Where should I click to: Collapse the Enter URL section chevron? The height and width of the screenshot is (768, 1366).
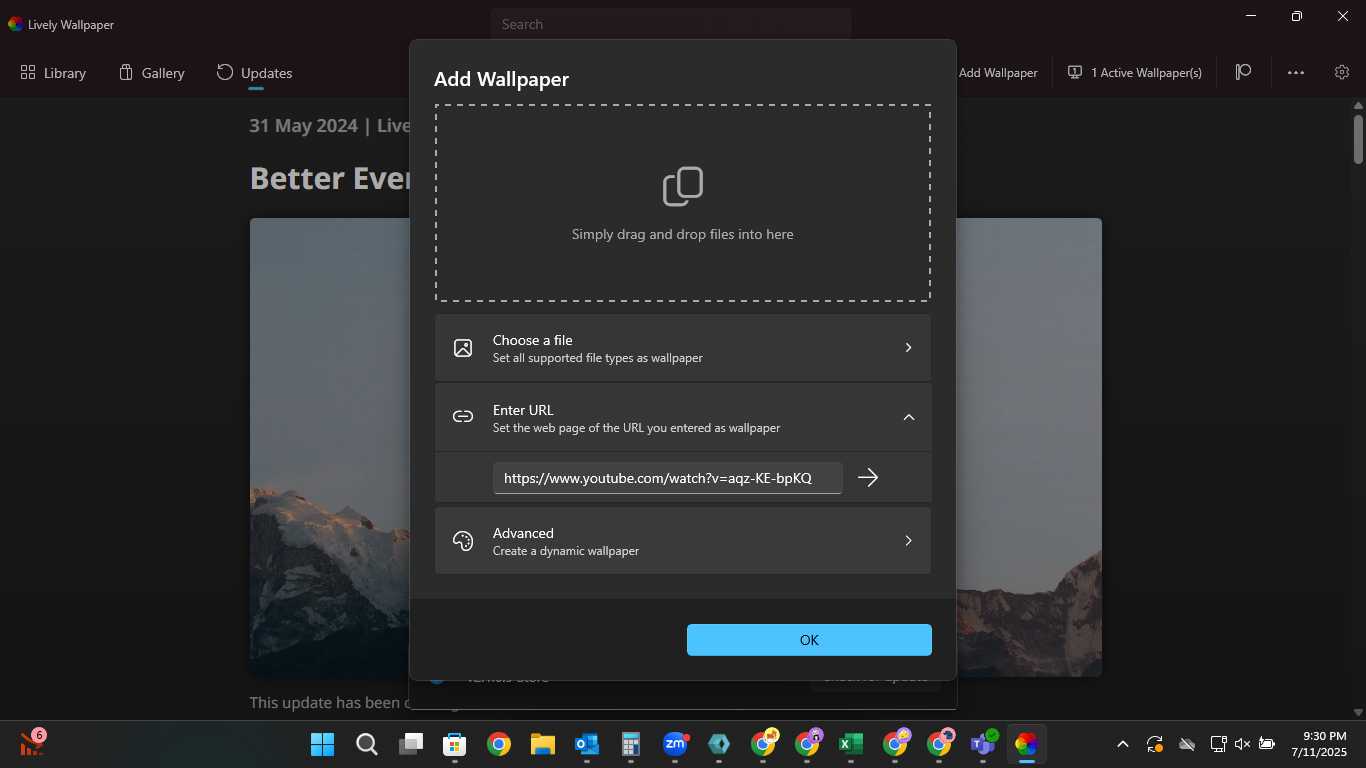point(908,418)
